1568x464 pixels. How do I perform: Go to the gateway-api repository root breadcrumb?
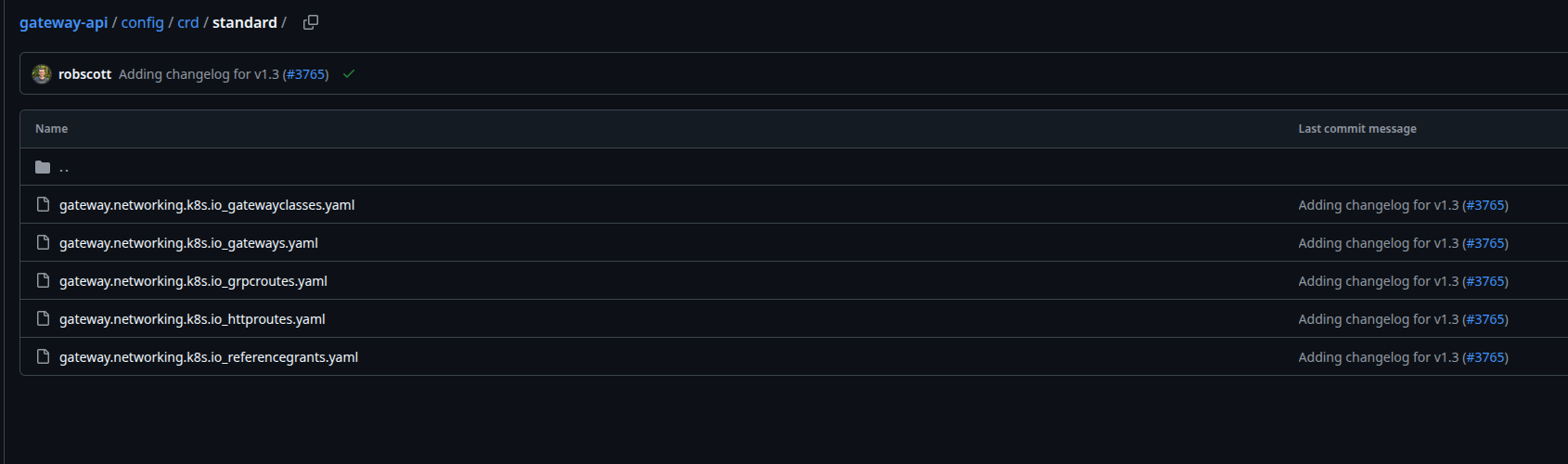coord(63,22)
